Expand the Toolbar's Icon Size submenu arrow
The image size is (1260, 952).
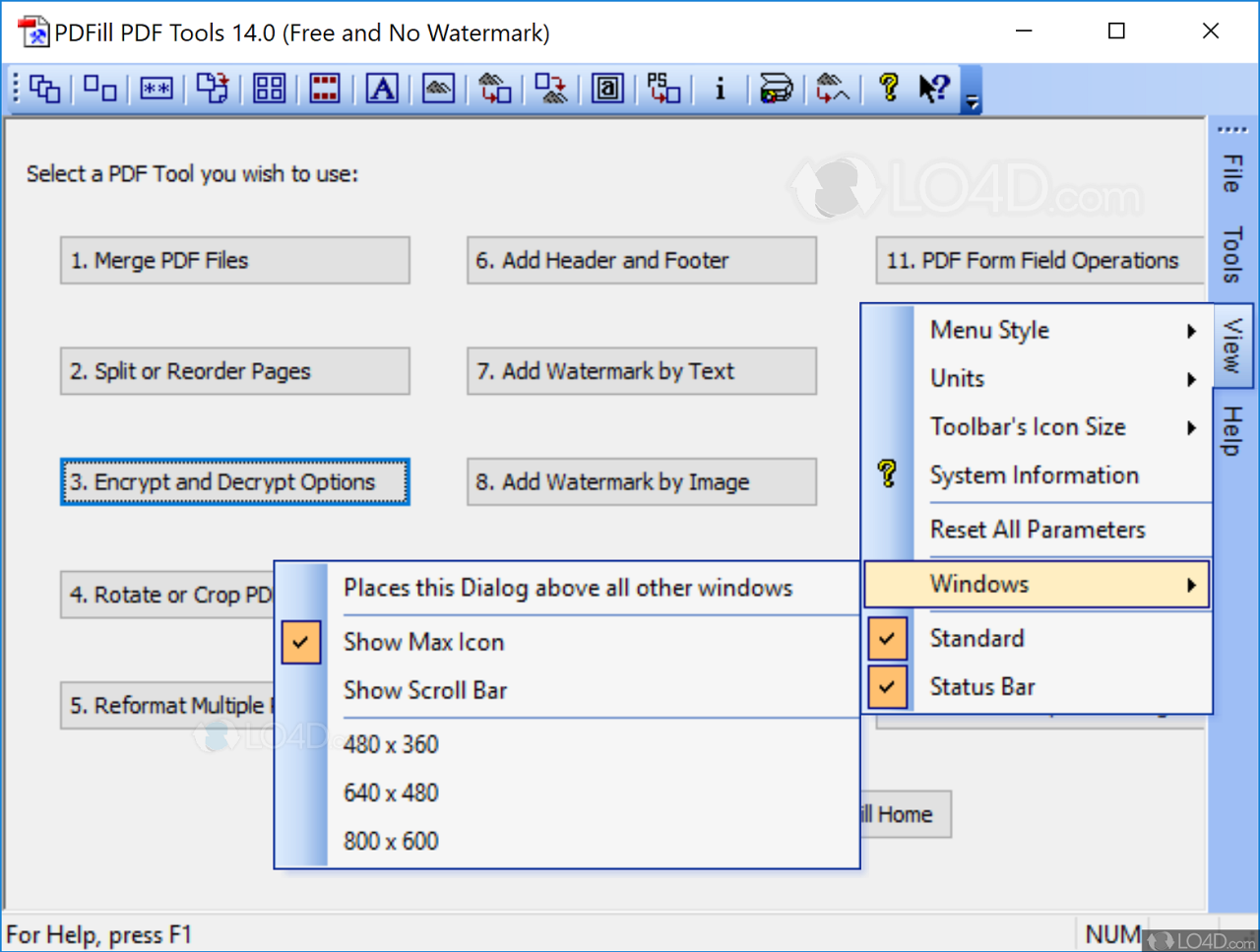tap(1191, 427)
